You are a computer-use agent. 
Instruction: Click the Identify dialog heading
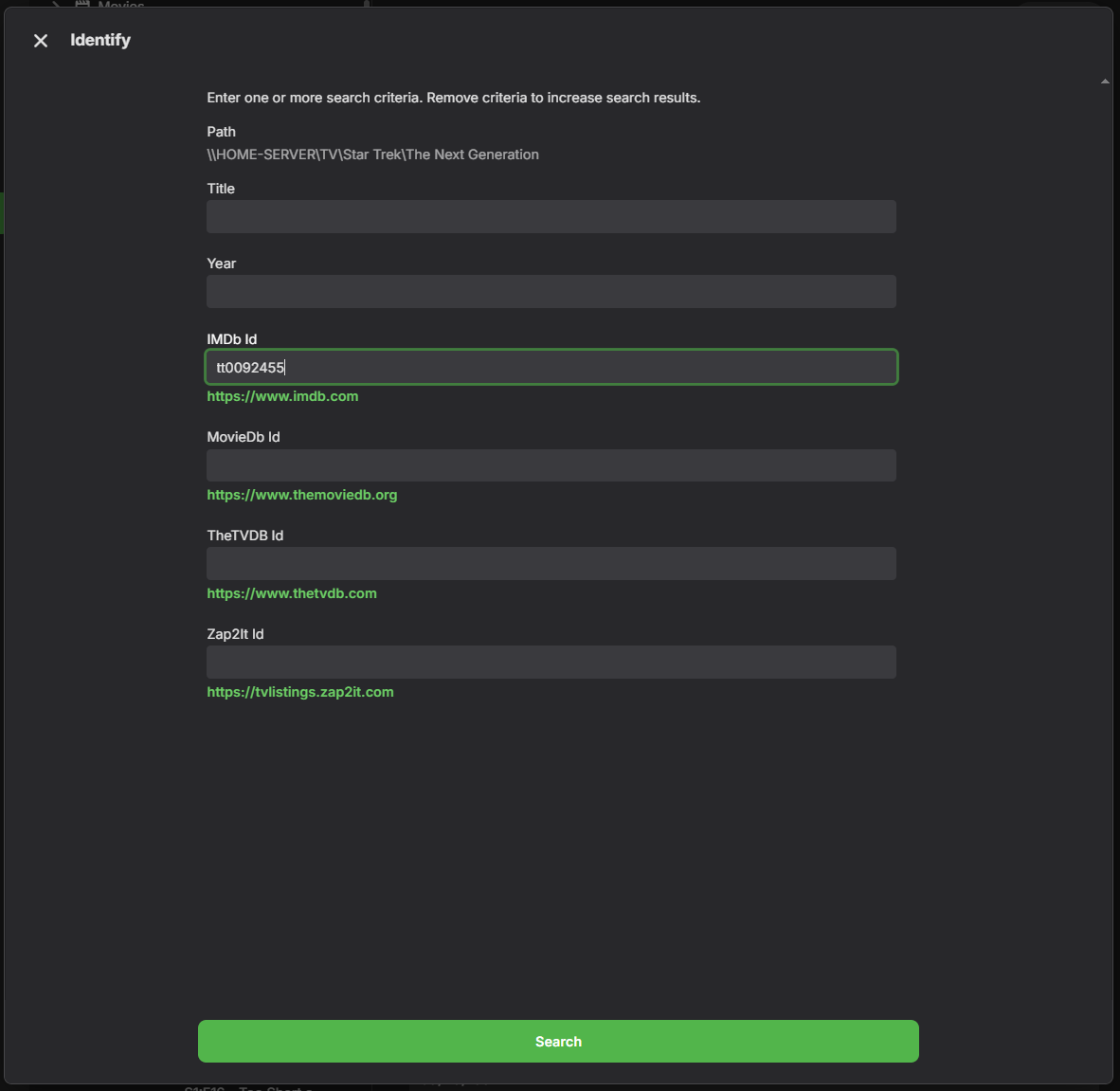tap(100, 40)
